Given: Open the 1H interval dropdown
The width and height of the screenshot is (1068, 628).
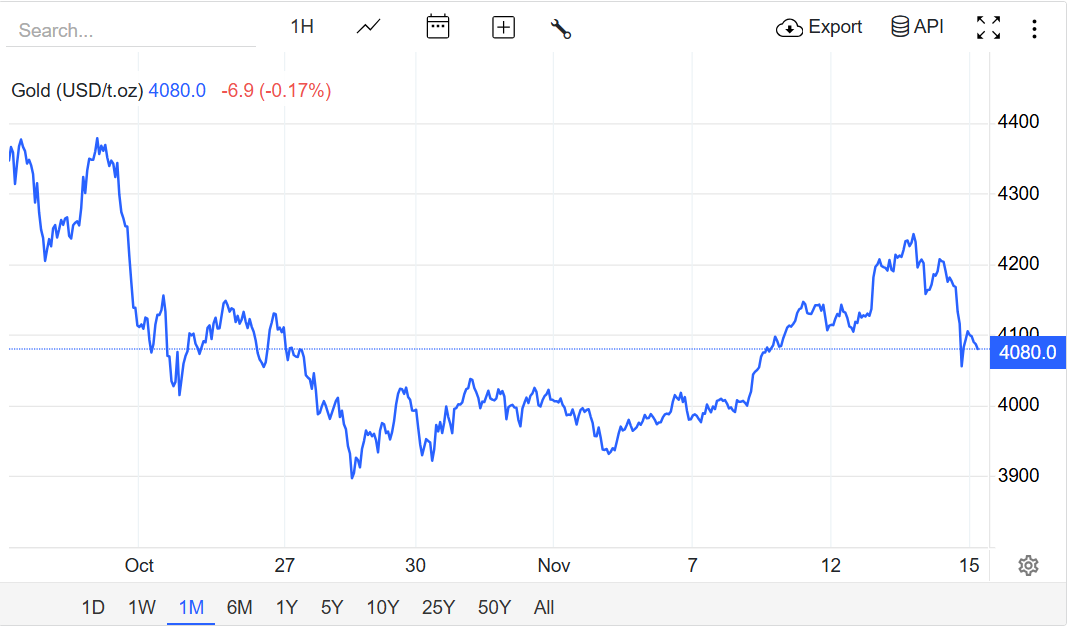Looking at the screenshot, I should point(302,27).
